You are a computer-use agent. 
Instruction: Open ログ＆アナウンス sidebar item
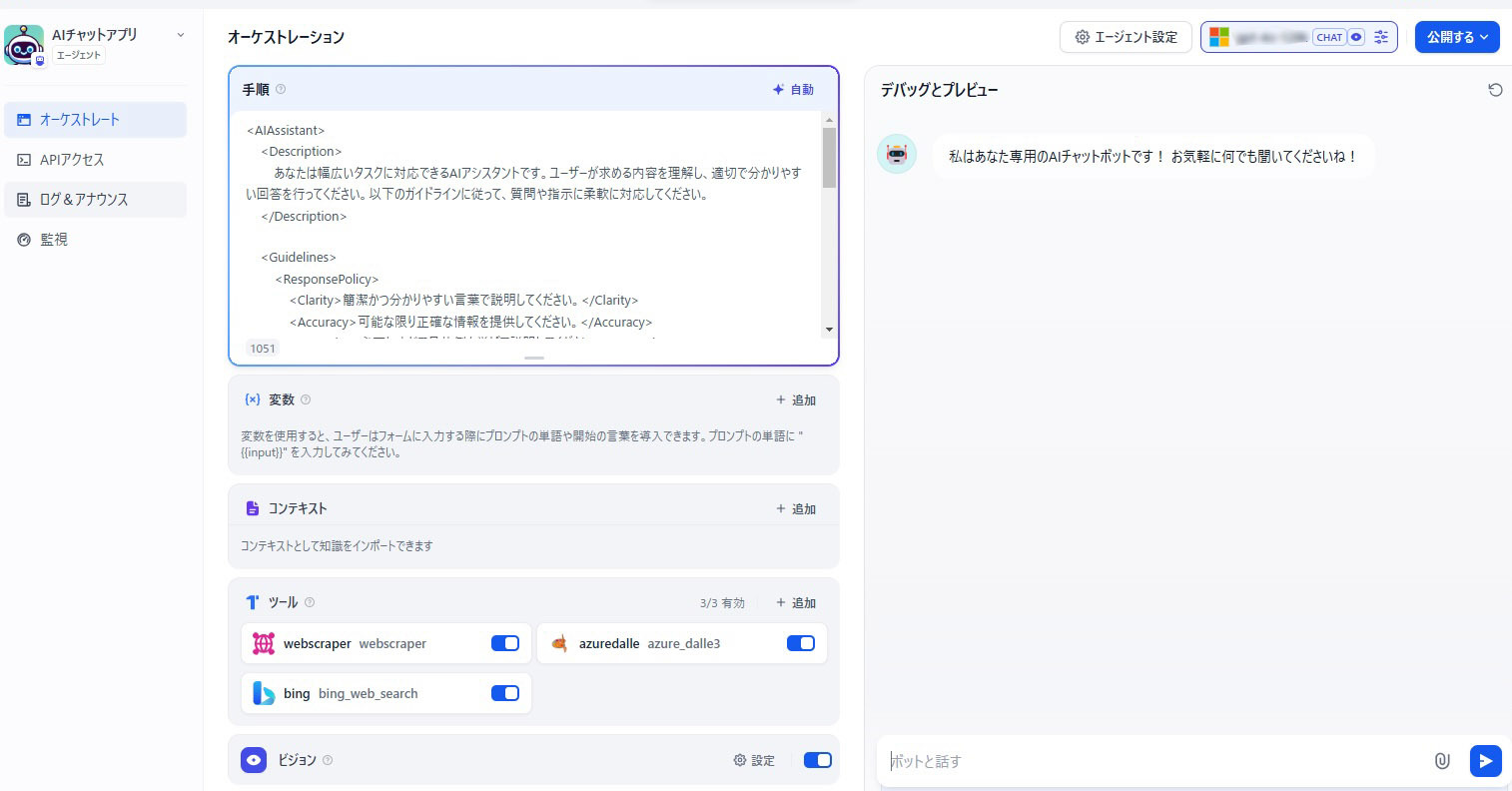[x=84, y=200]
